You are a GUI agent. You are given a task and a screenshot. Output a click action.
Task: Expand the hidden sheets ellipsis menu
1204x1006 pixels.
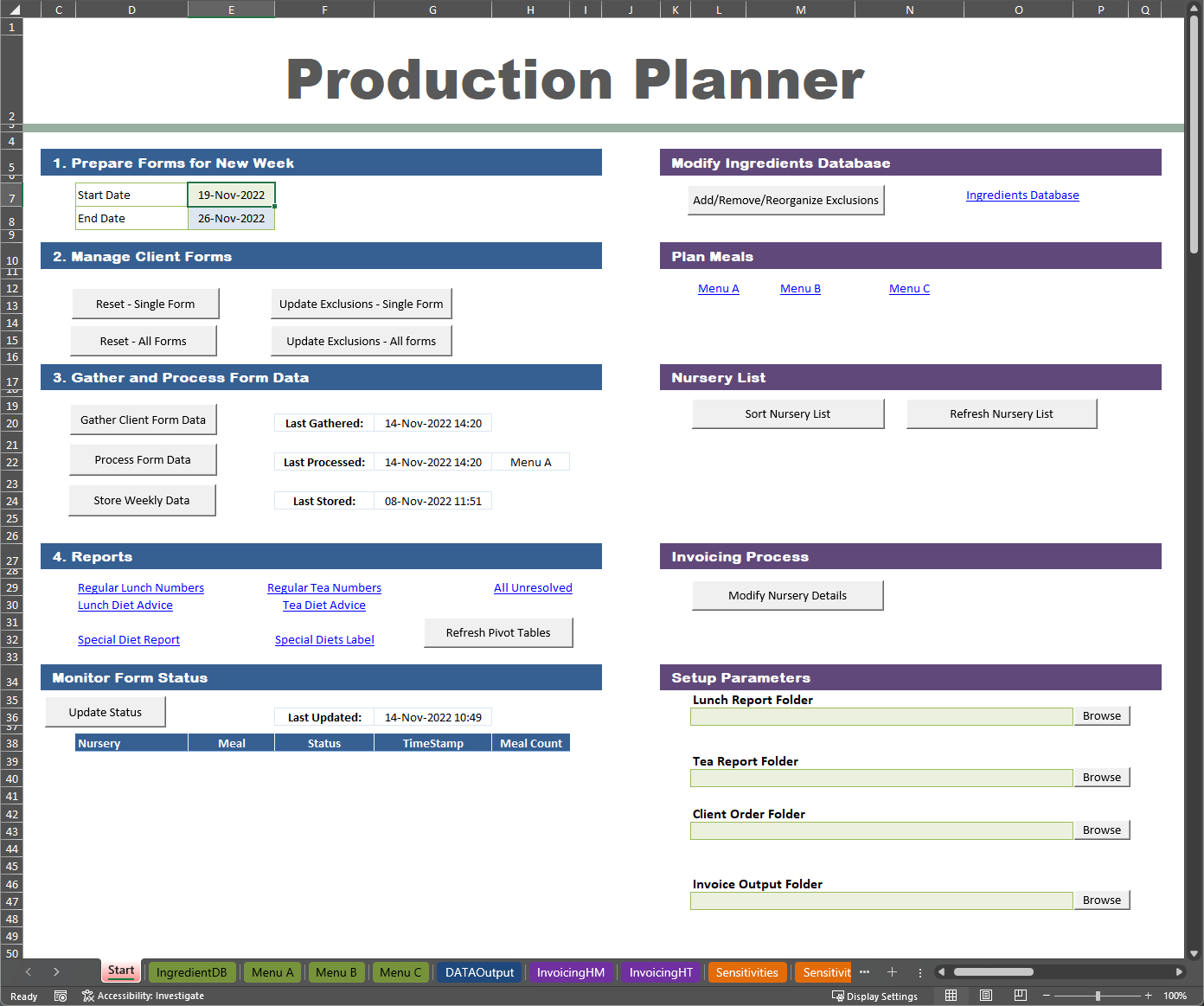point(864,972)
